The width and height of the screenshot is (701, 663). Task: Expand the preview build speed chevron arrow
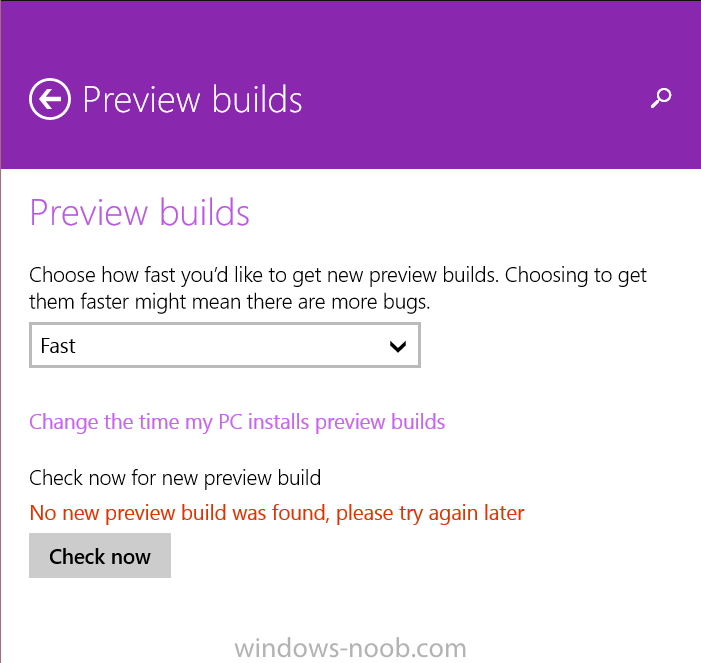pyautogui.click(x=397, y=346)
